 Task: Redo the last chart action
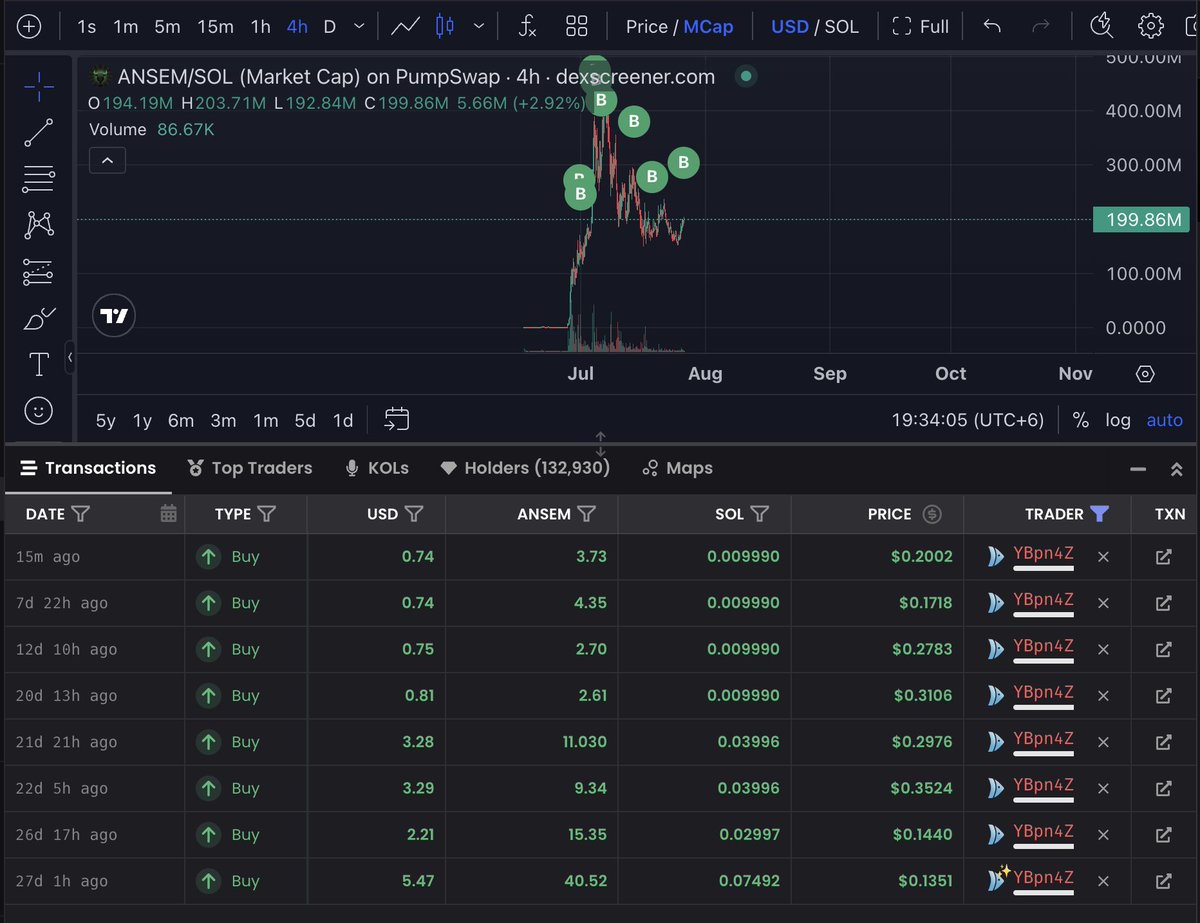click(1041, 27)
